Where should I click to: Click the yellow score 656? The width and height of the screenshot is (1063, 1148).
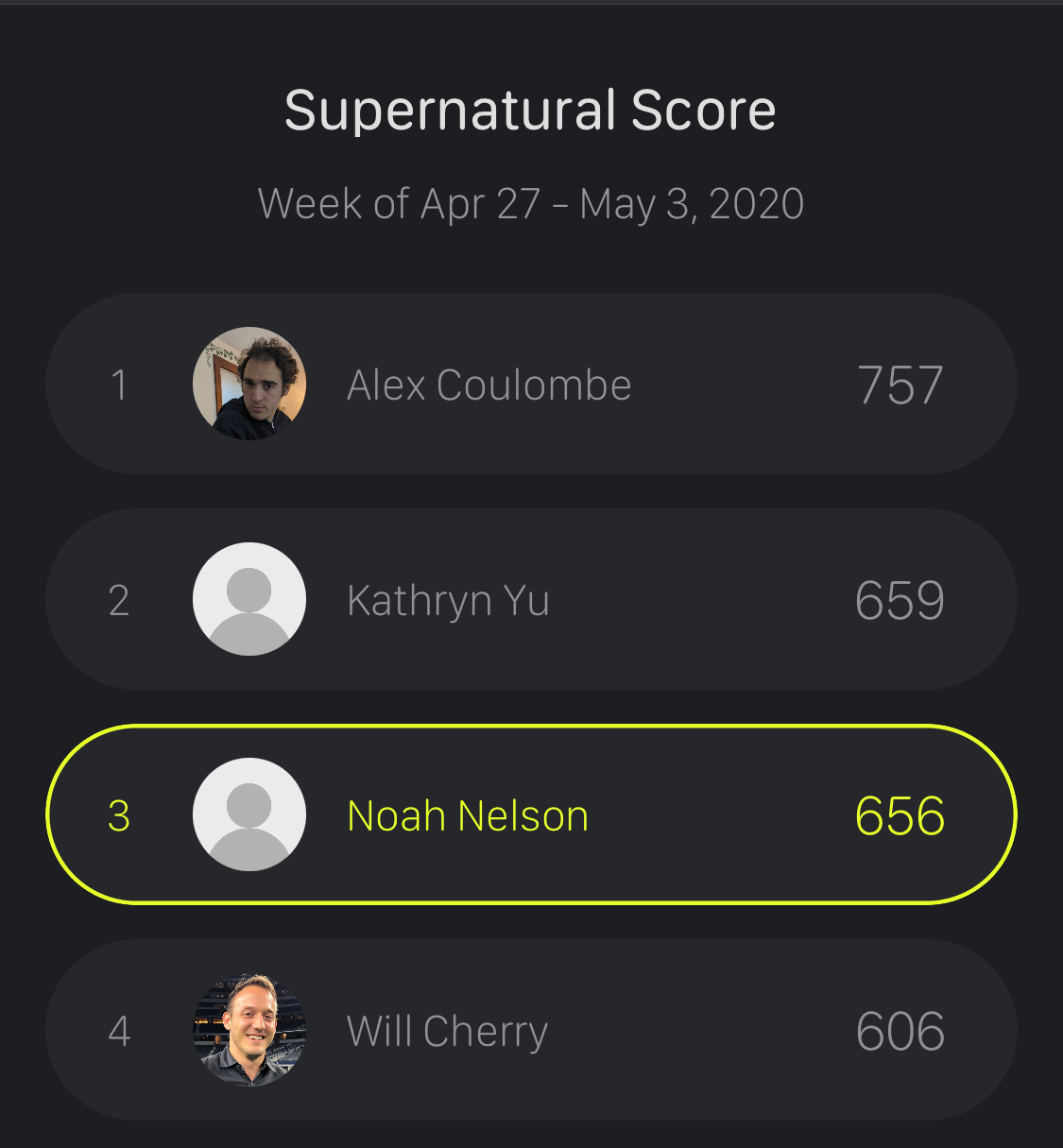pos(900,816)
